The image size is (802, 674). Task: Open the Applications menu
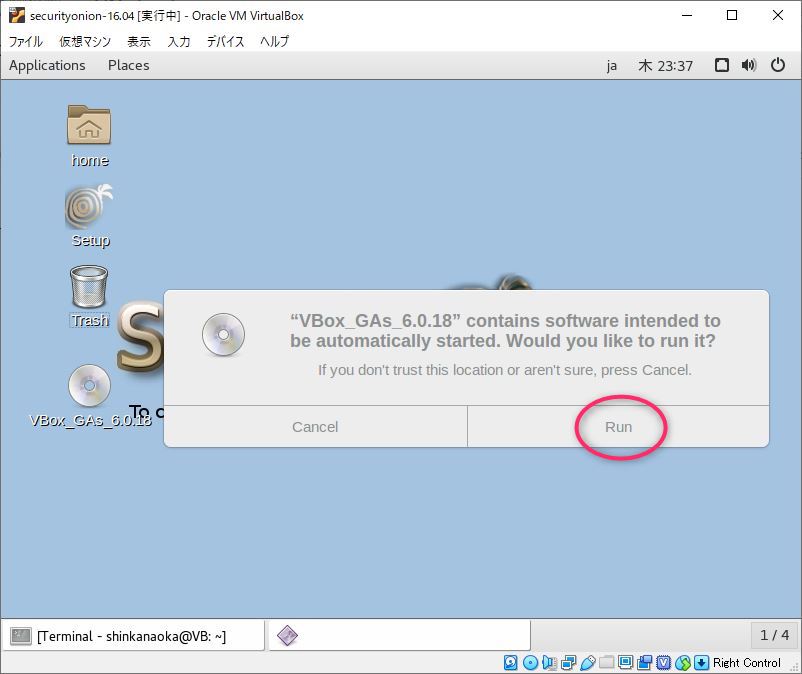point(47,65)
